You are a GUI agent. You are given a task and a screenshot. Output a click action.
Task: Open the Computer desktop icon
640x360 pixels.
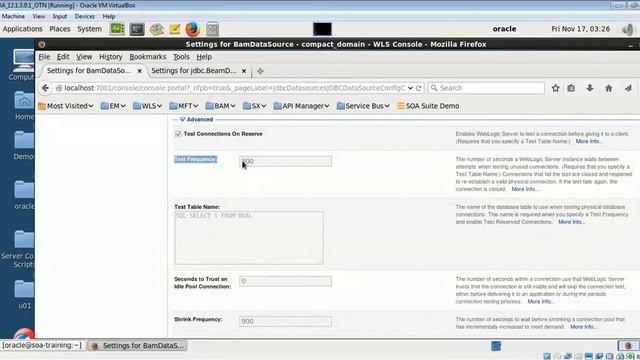[x=22, y=65]
